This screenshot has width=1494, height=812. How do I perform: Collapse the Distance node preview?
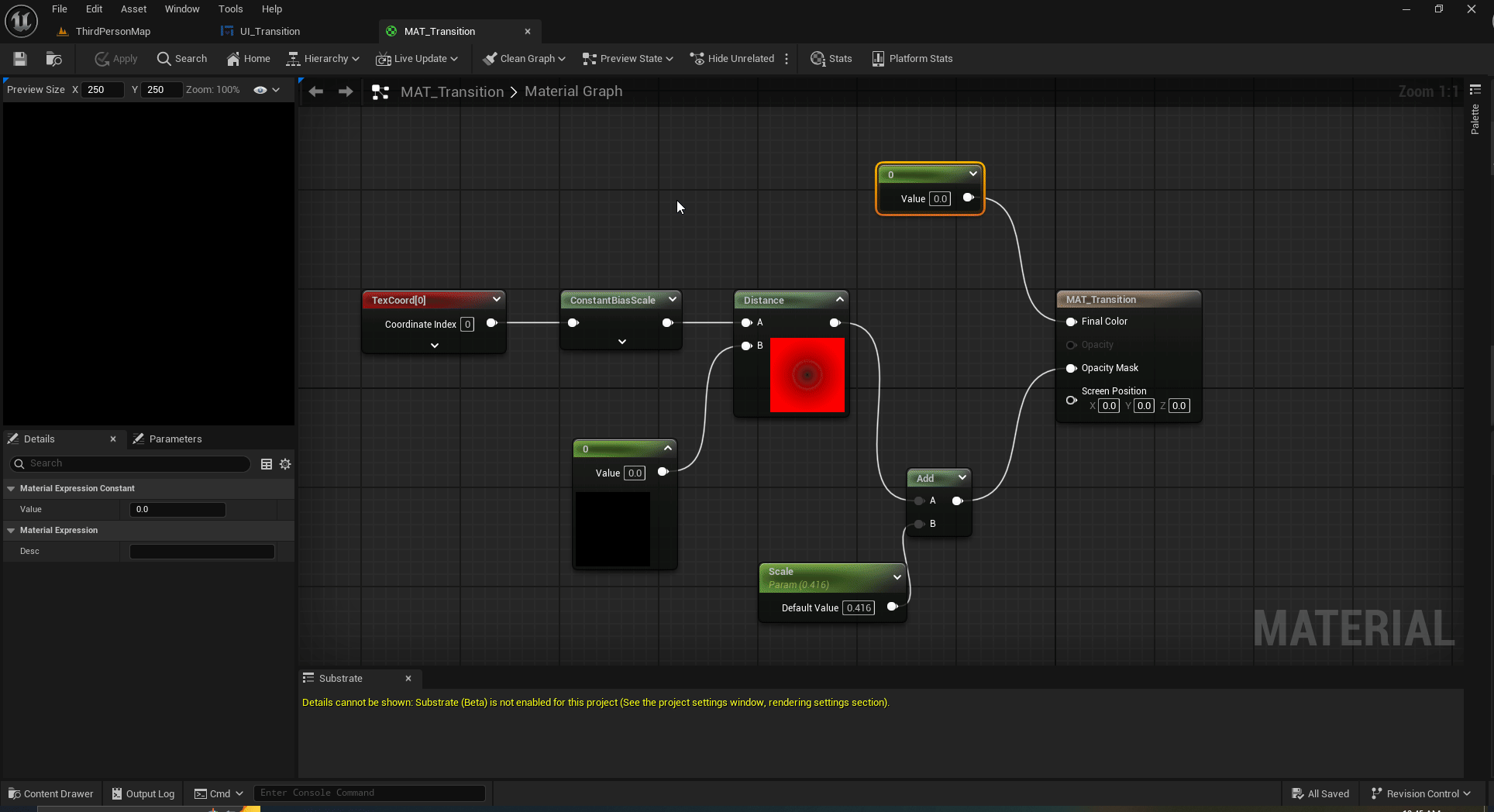point(840,299)
